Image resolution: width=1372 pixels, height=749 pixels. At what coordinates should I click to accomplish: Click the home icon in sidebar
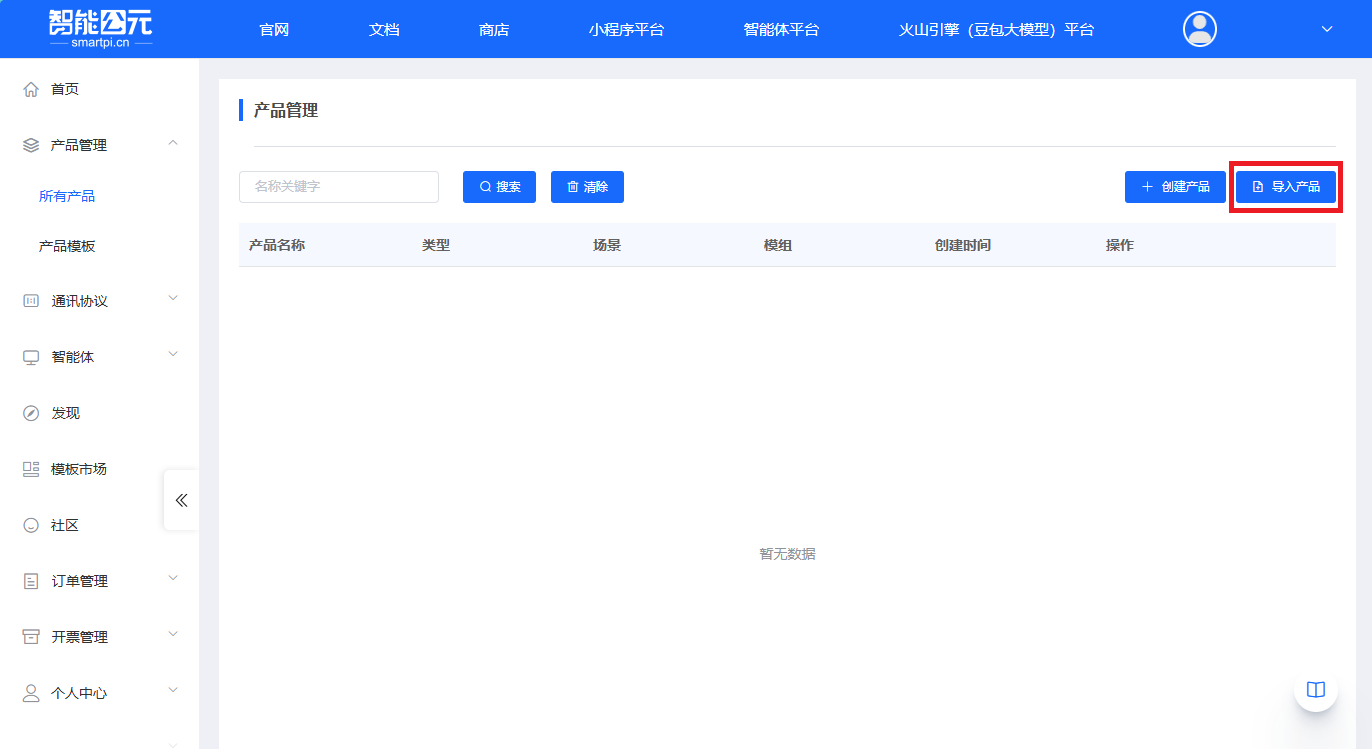coord(31,89)
